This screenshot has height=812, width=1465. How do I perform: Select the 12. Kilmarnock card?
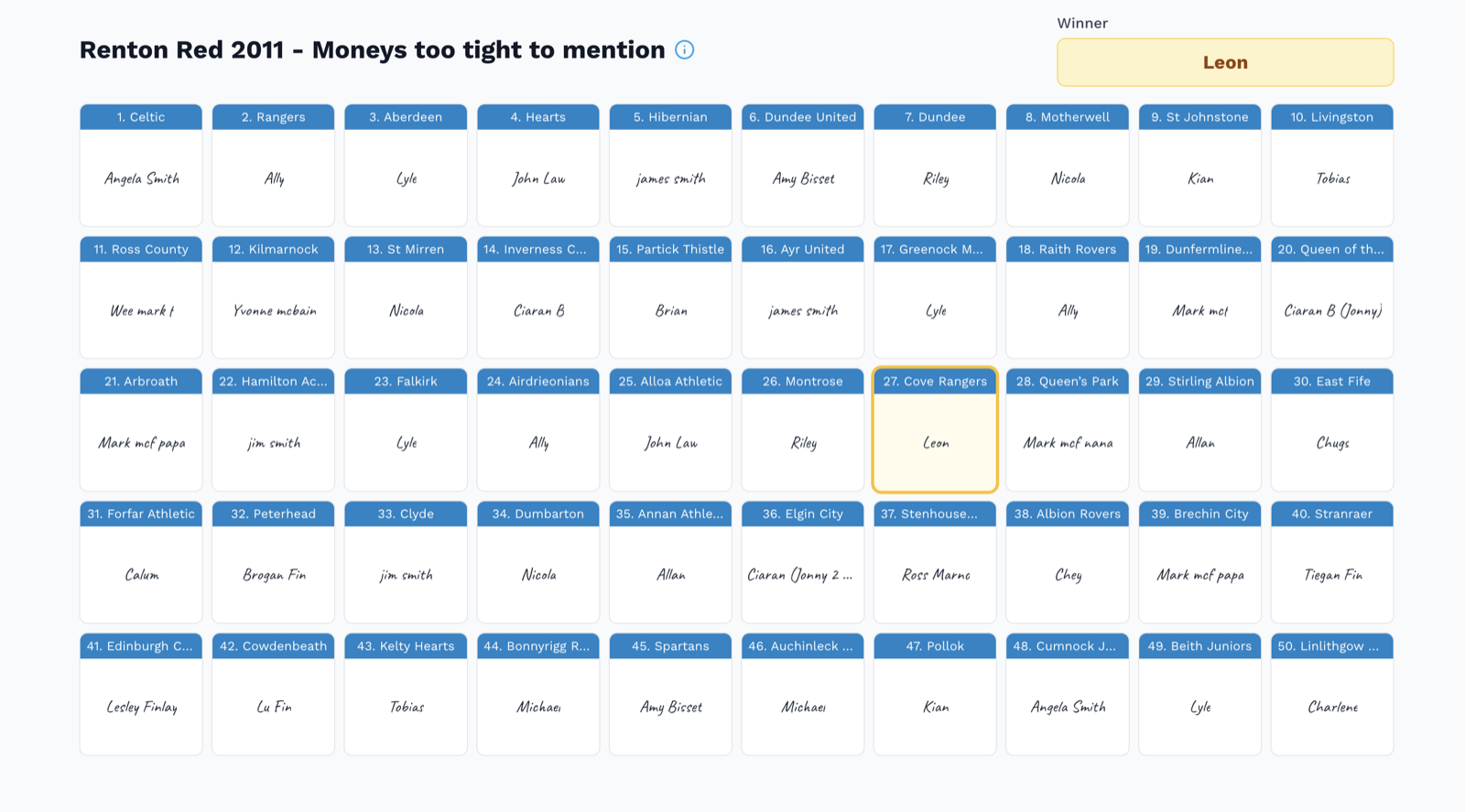273,298
